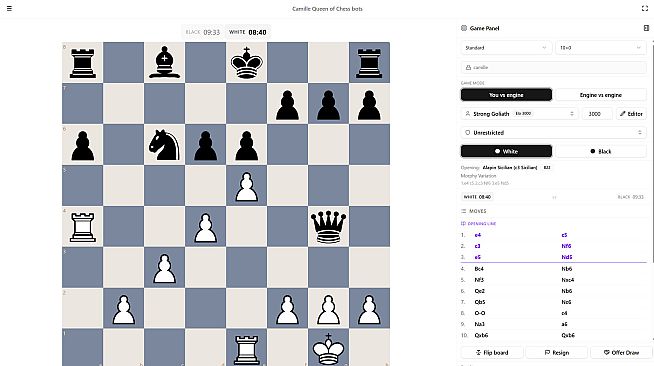Select the white pawn on g2

pyautogui.click(x=328, y=310)
